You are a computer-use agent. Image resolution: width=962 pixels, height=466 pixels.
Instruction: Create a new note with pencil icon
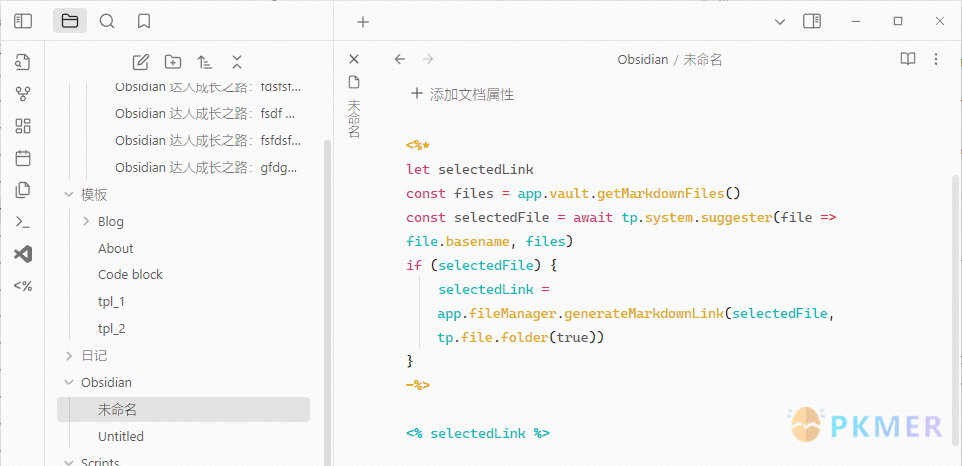coord(140,61)
